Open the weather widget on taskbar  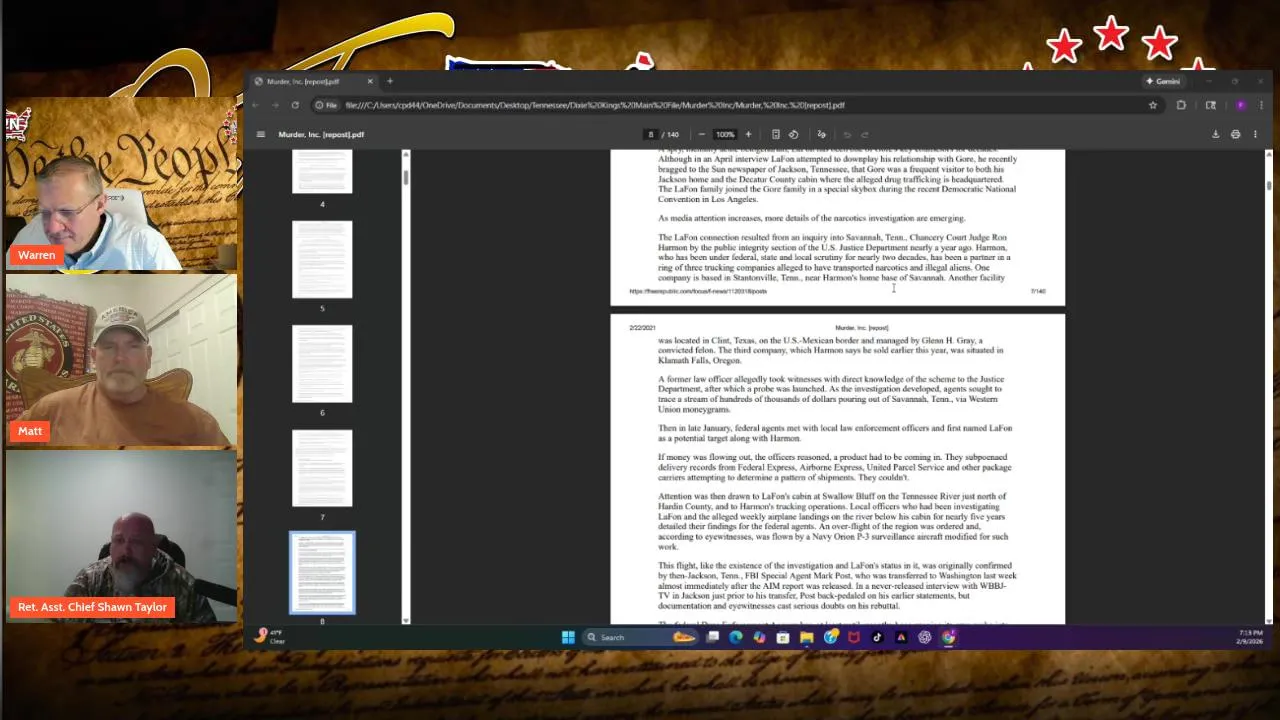point(269,636)
